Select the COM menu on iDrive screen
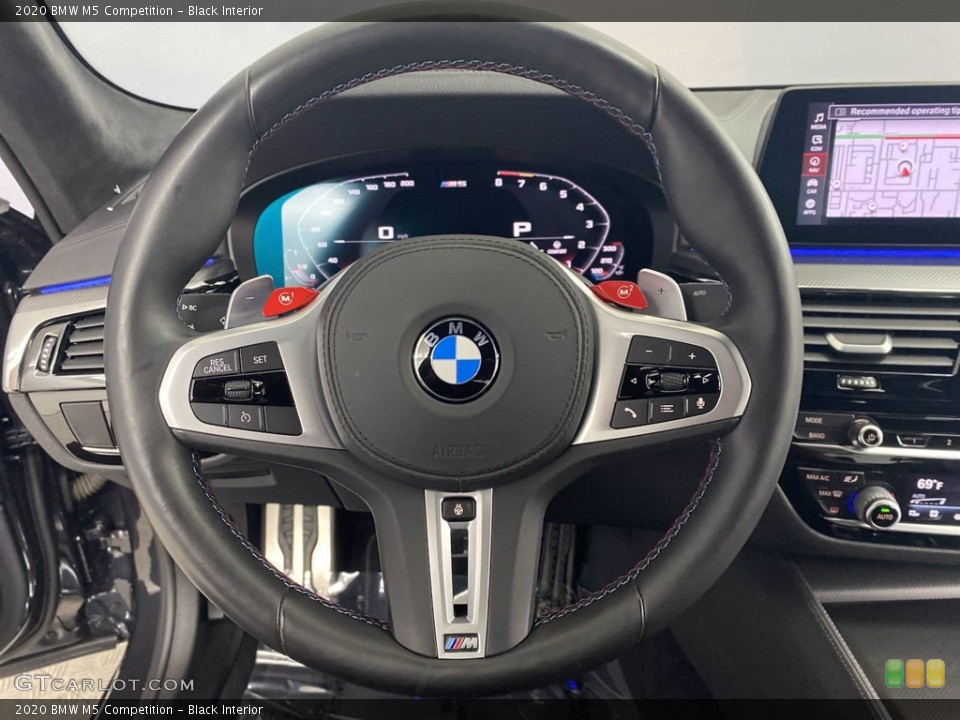Screen dimensions: 960x720 [x=817, y=143]
